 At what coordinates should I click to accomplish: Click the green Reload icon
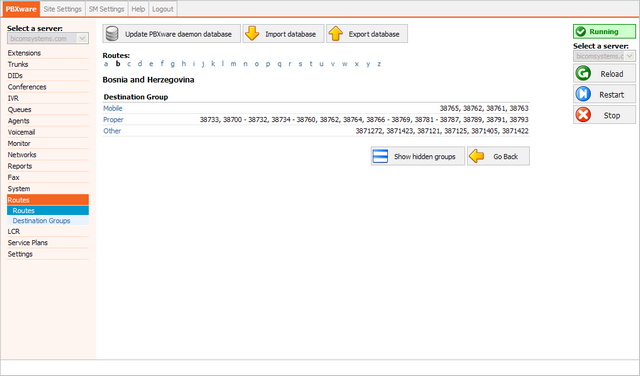(x=583, y=73)
